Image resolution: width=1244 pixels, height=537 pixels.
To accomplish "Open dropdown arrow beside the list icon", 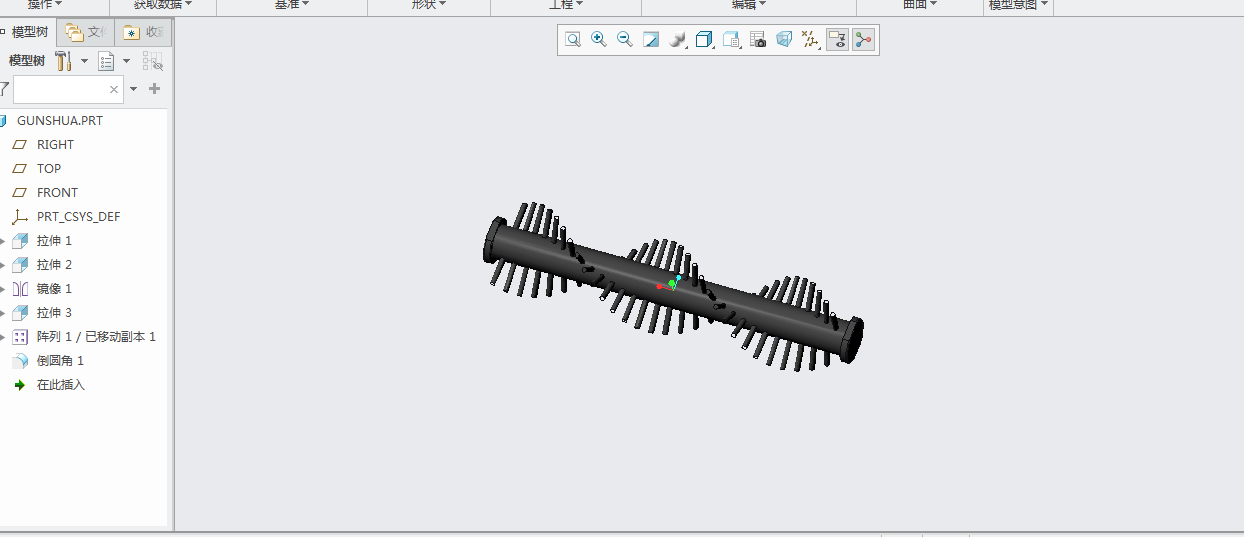I will 126,61.
